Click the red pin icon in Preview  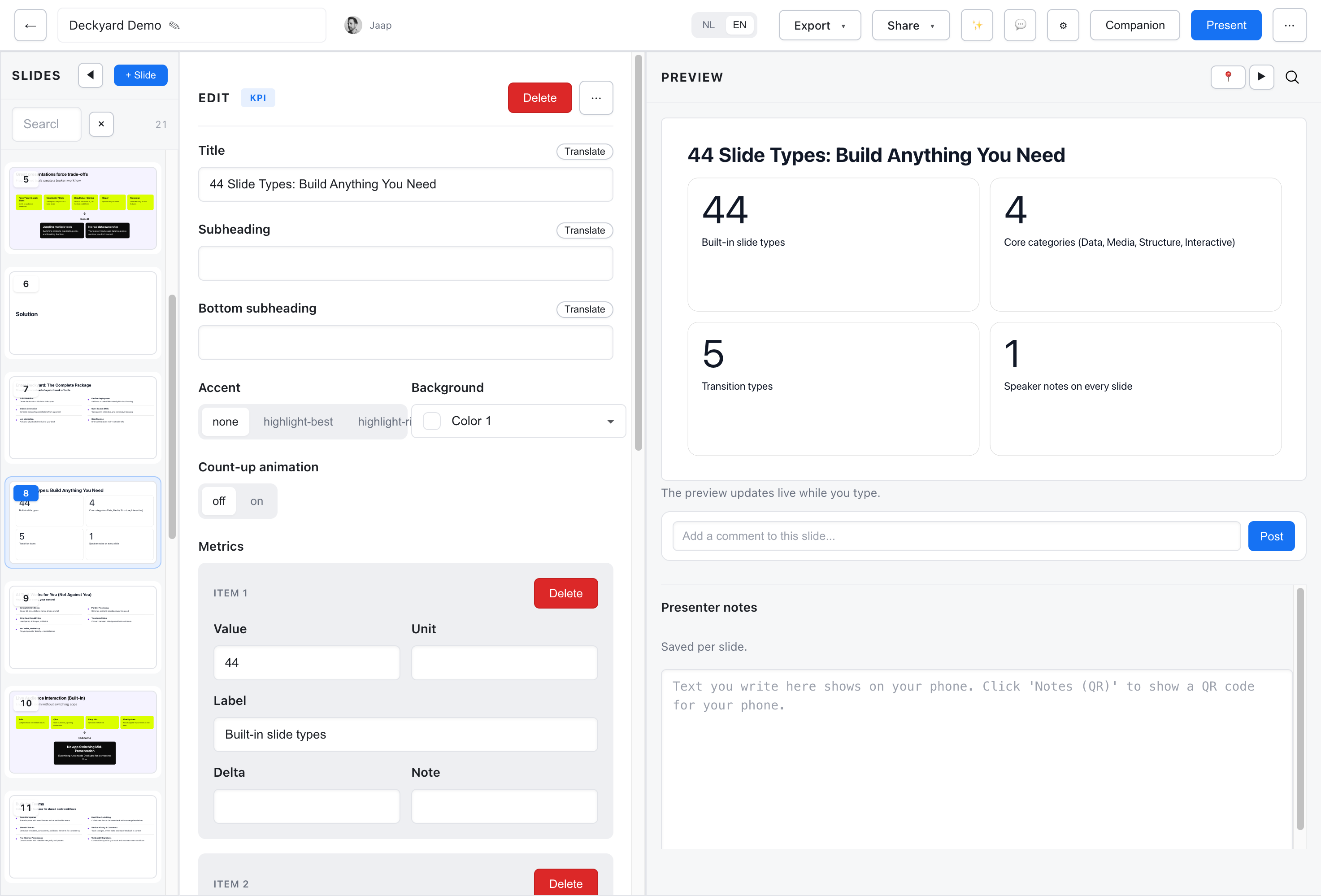pyautogui.click(x=1228, y=77)
